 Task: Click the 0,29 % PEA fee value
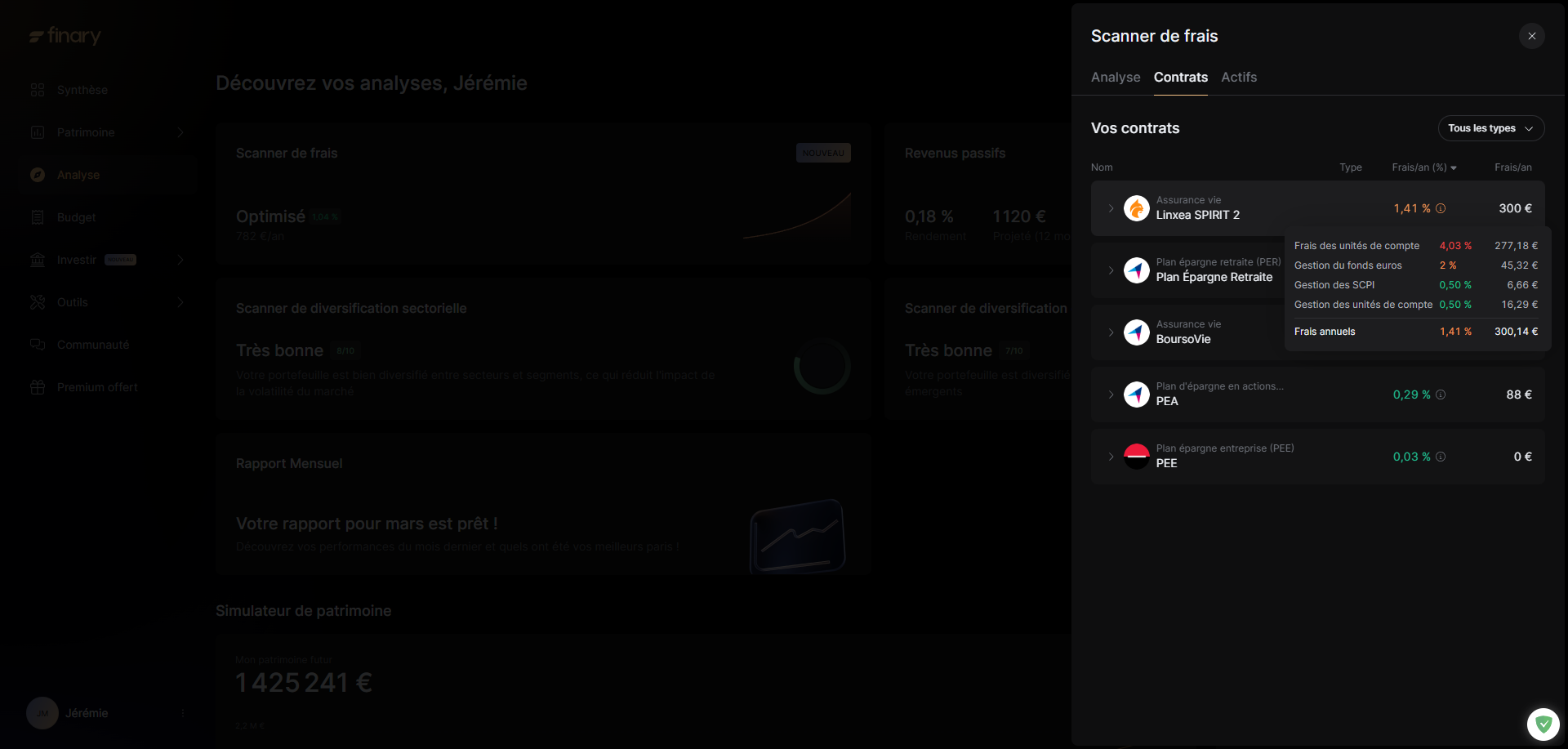click(1412, 395)
